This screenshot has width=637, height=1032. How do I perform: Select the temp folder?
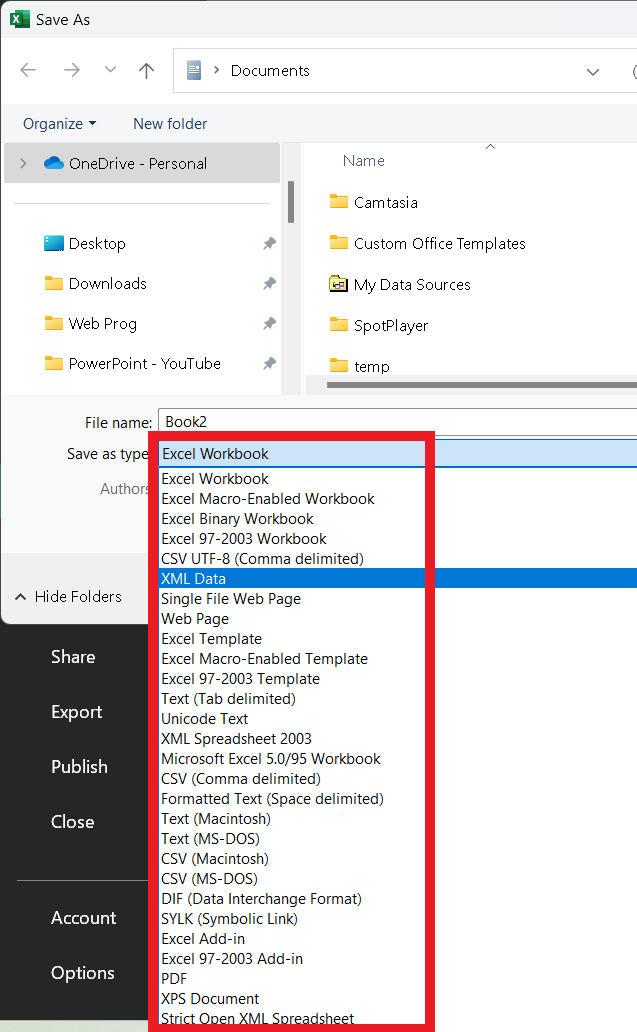tap(372, 365)
